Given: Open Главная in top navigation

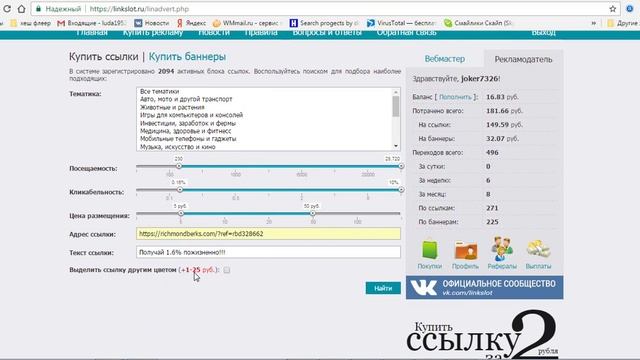Looking at the screenshot, I should [x=92, y=33].
